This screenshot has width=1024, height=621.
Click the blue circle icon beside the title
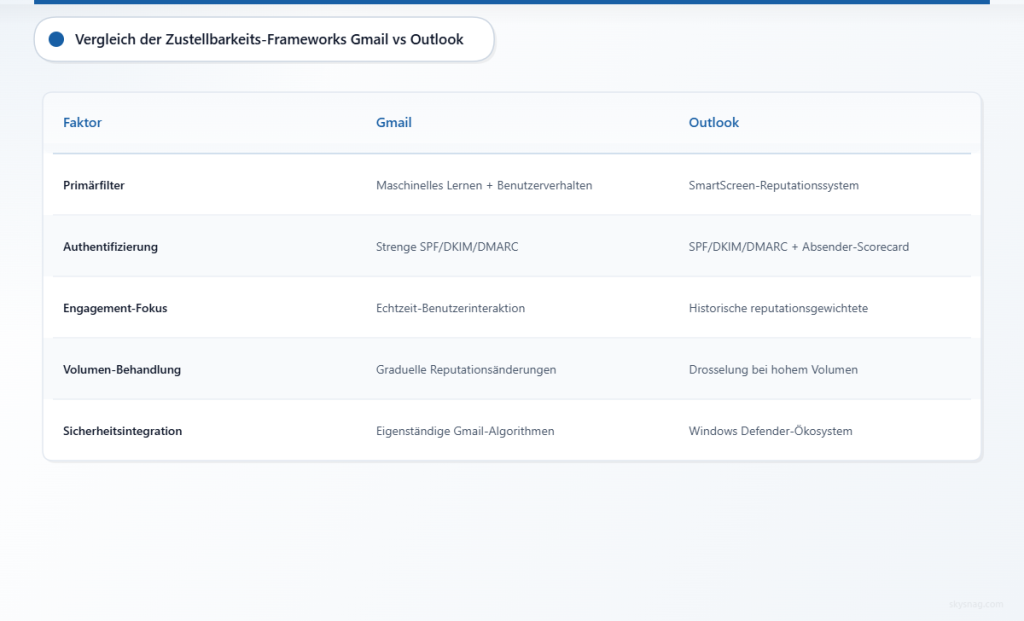click(x=56, y=39)
